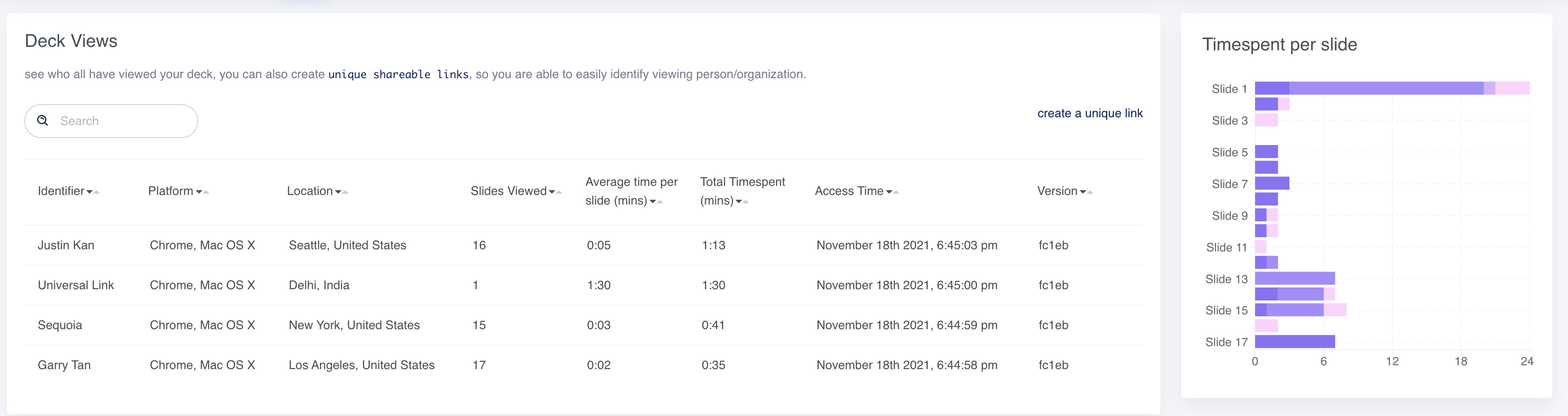The height and width of the screenshot is (416, 1568).
Task: Select the Justin Kan row identifier
Action: 66,245
